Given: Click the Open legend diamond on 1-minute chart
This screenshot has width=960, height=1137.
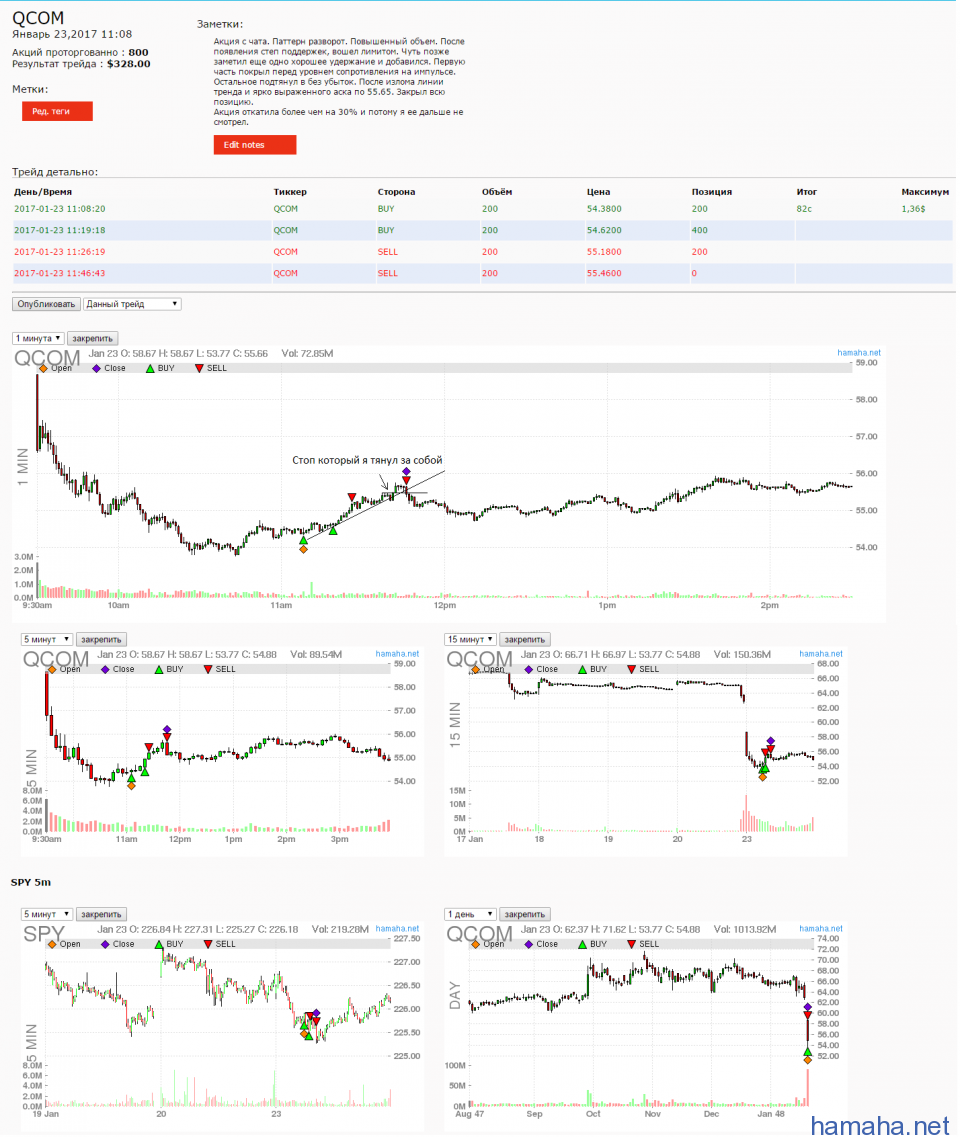Looking at the screenshot, I should 44,368.
